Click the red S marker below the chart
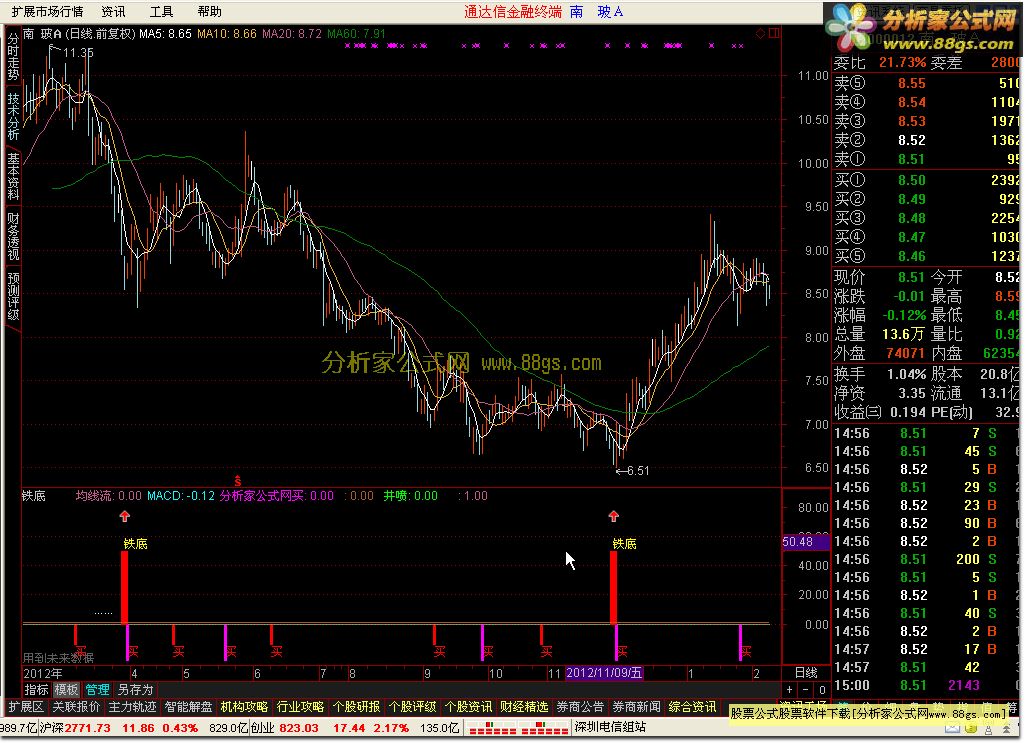The height and width of the screenshot is (743, 1025). [238, 482]
